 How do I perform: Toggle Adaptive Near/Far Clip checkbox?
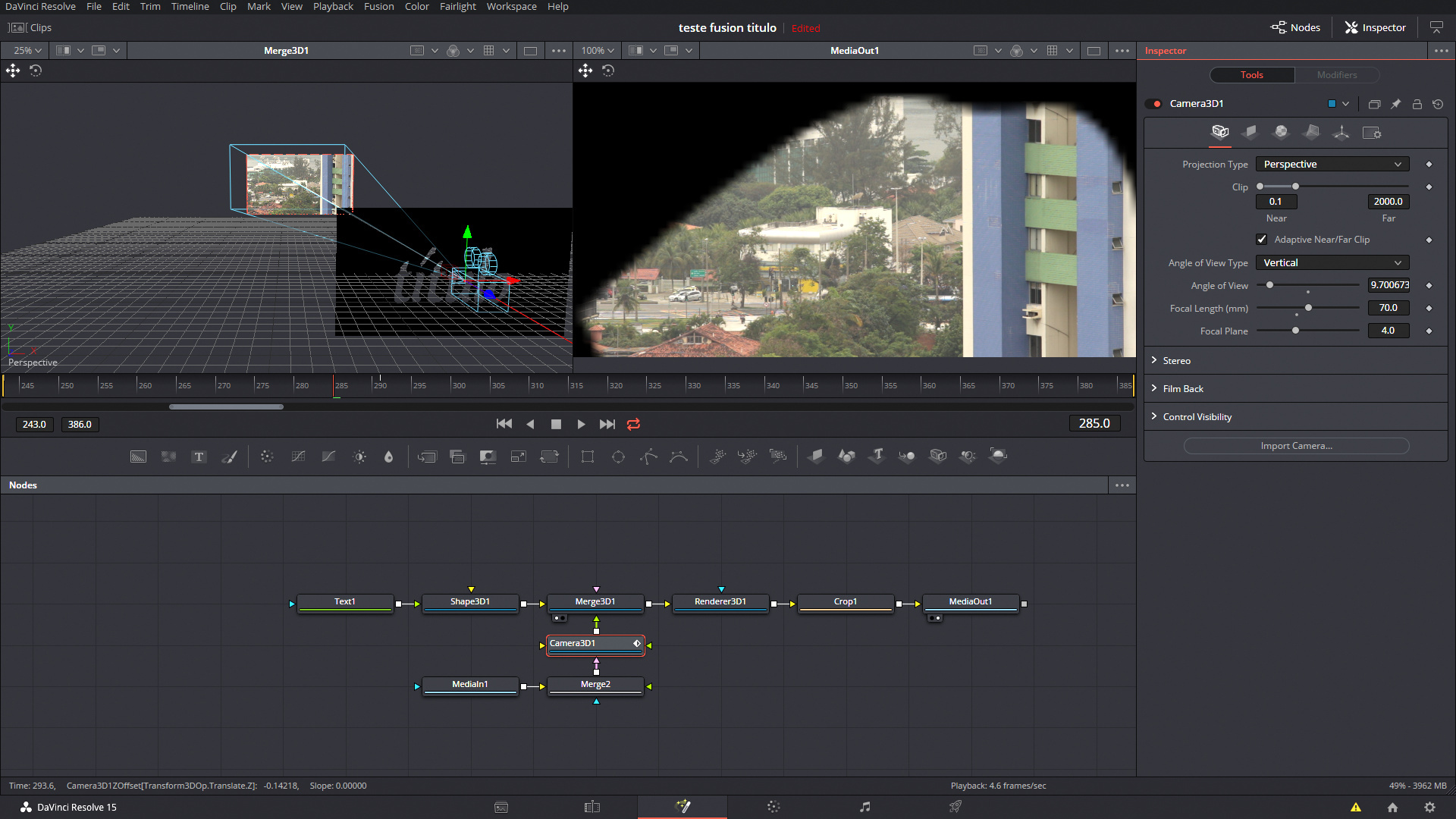[x=1262, y=238]
